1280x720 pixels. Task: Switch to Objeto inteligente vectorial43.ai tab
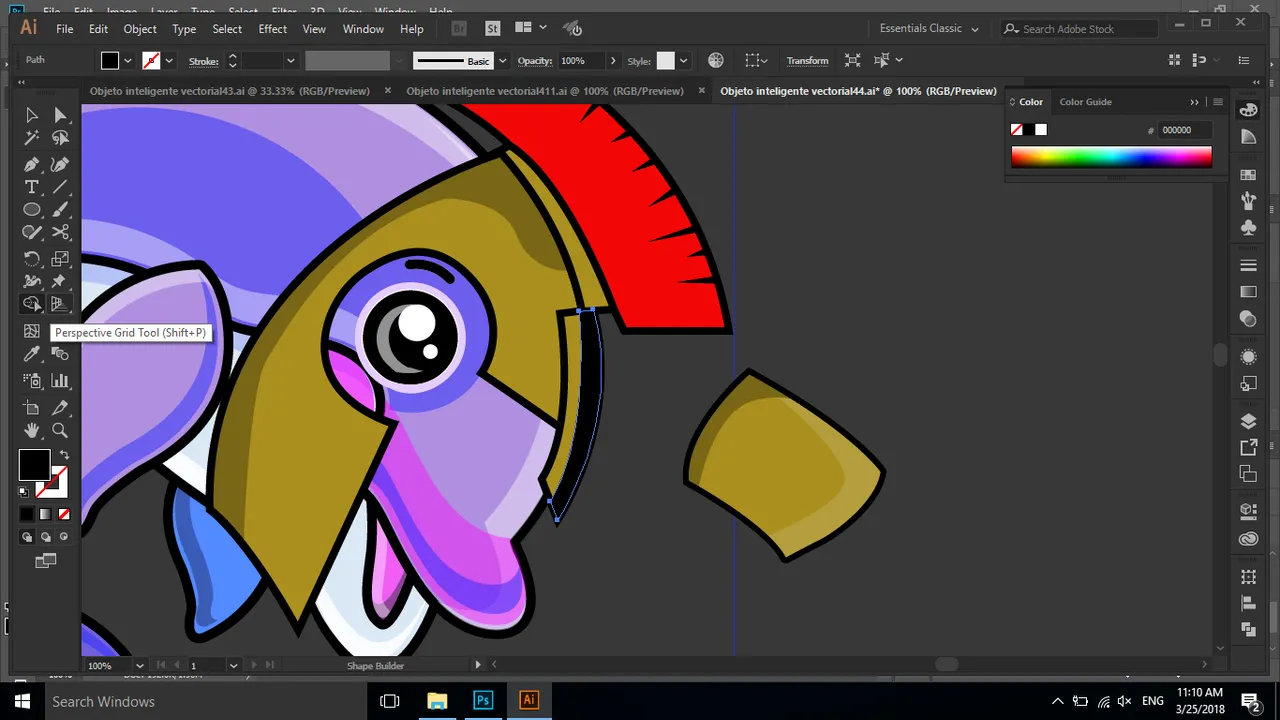(x=229, y=91)
